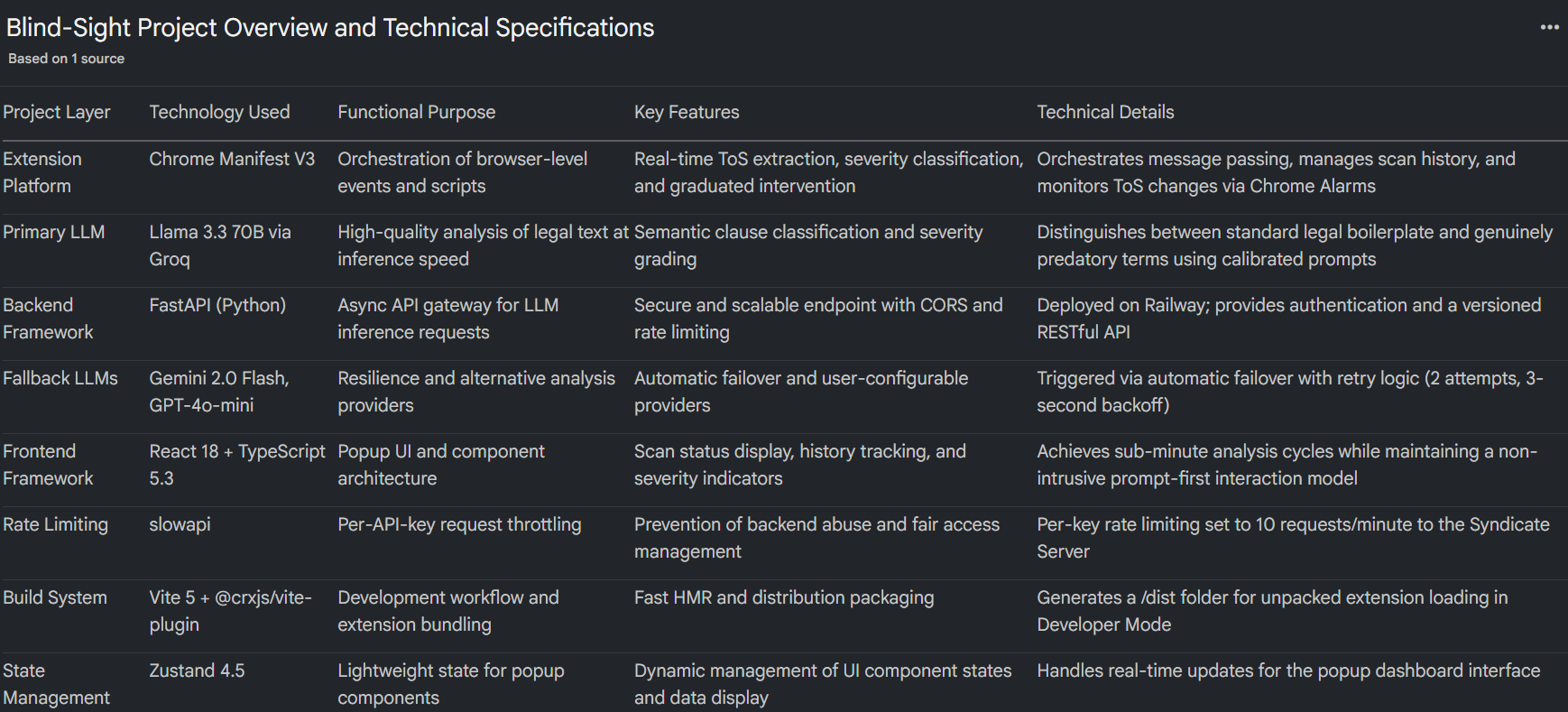Viewport: 1568px width, 712px height.
Task: Select the "Zustand 4.5" technology cell
Action: coord(197,670)
